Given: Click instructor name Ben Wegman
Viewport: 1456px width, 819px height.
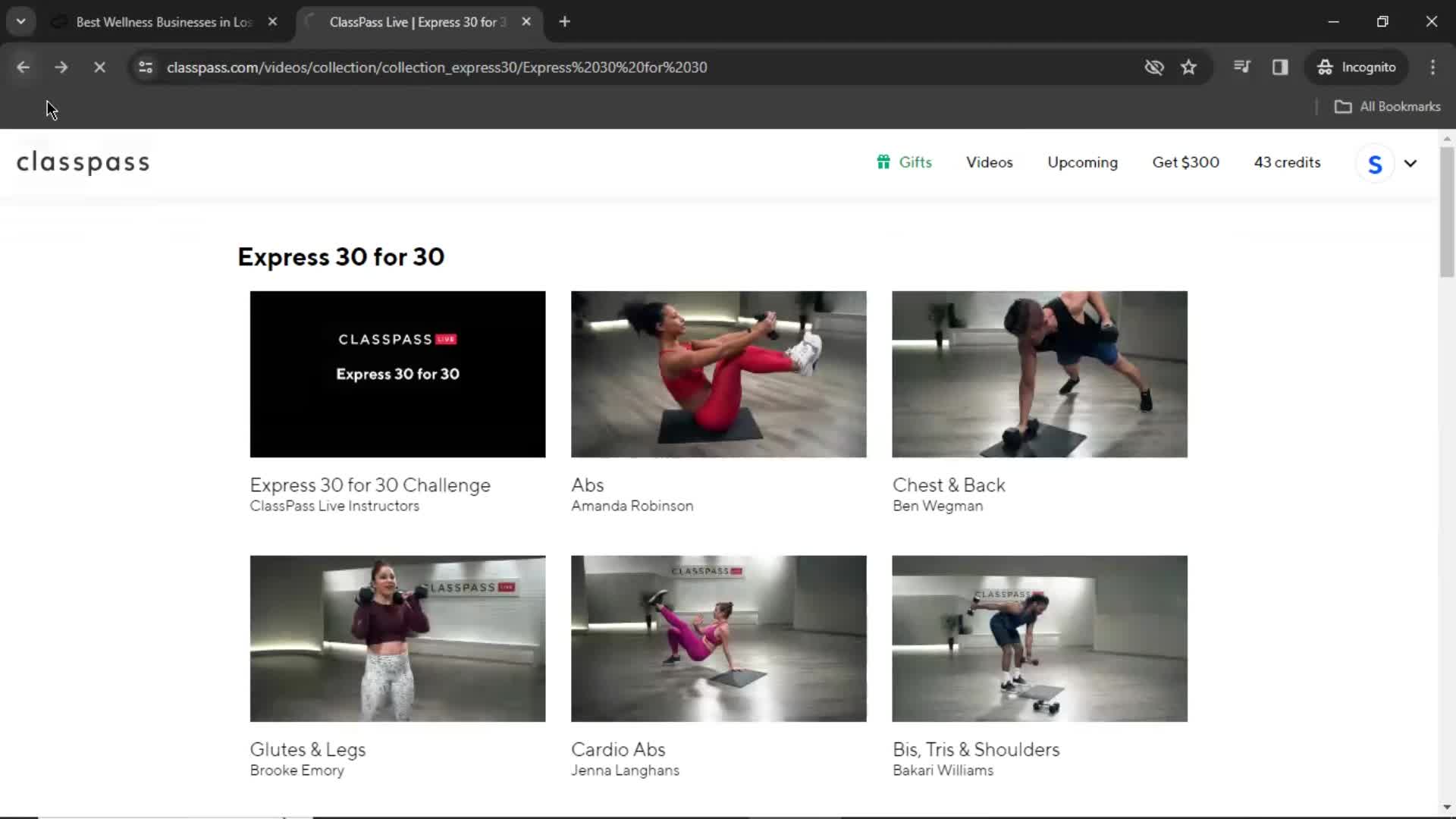Looking at the screenshot, I should point(937,506).
